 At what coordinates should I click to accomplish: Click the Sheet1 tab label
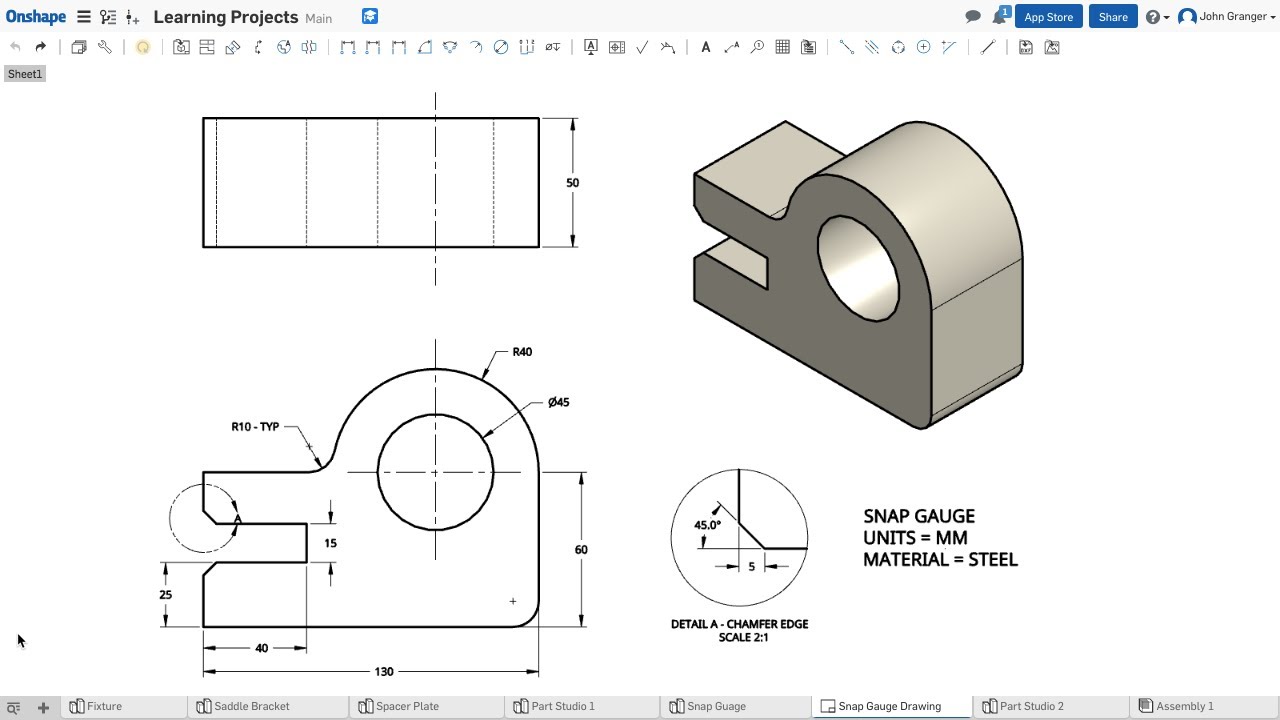pos(24,73)
